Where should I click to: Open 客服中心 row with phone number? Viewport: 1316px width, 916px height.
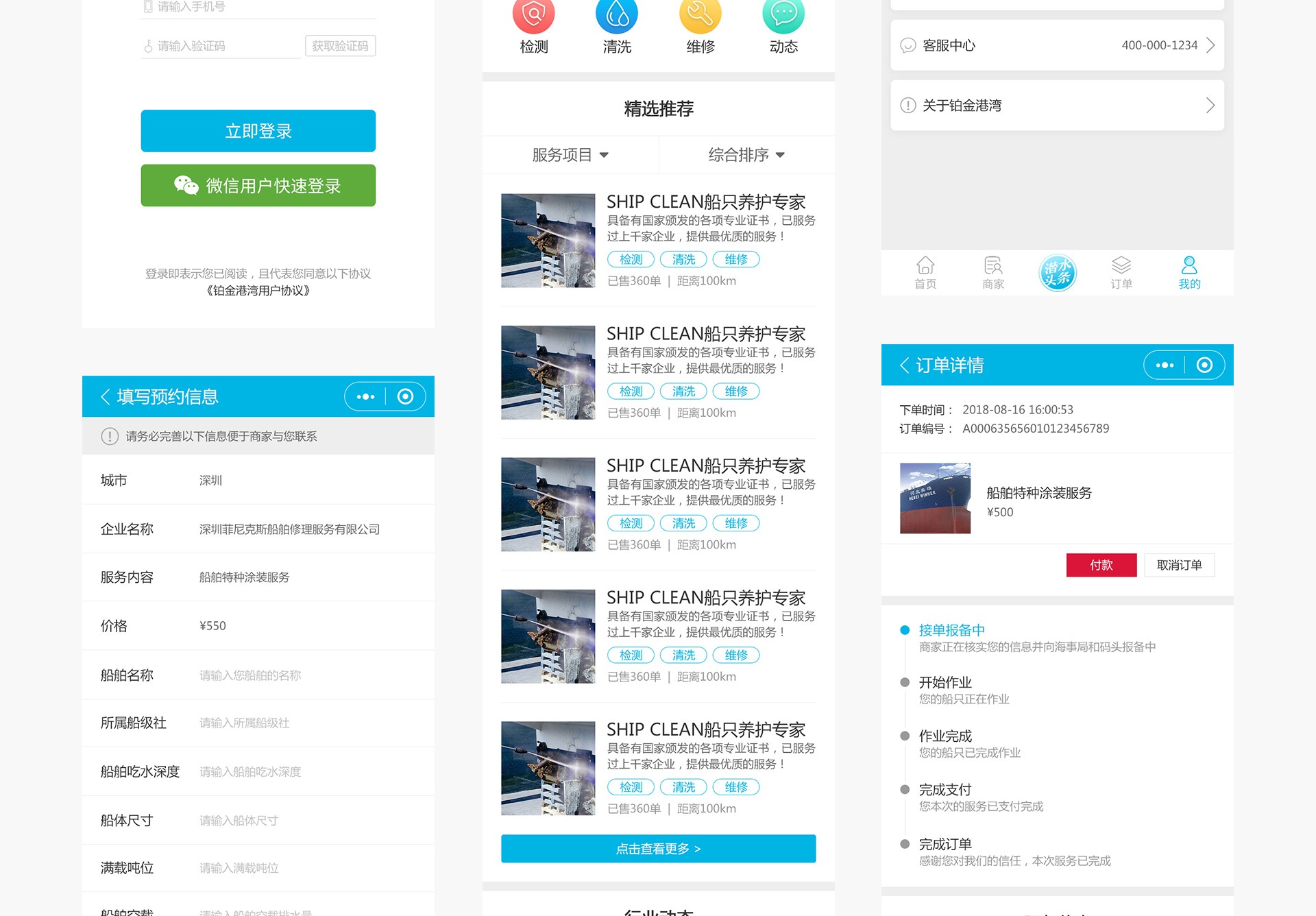coord(1057,45)
